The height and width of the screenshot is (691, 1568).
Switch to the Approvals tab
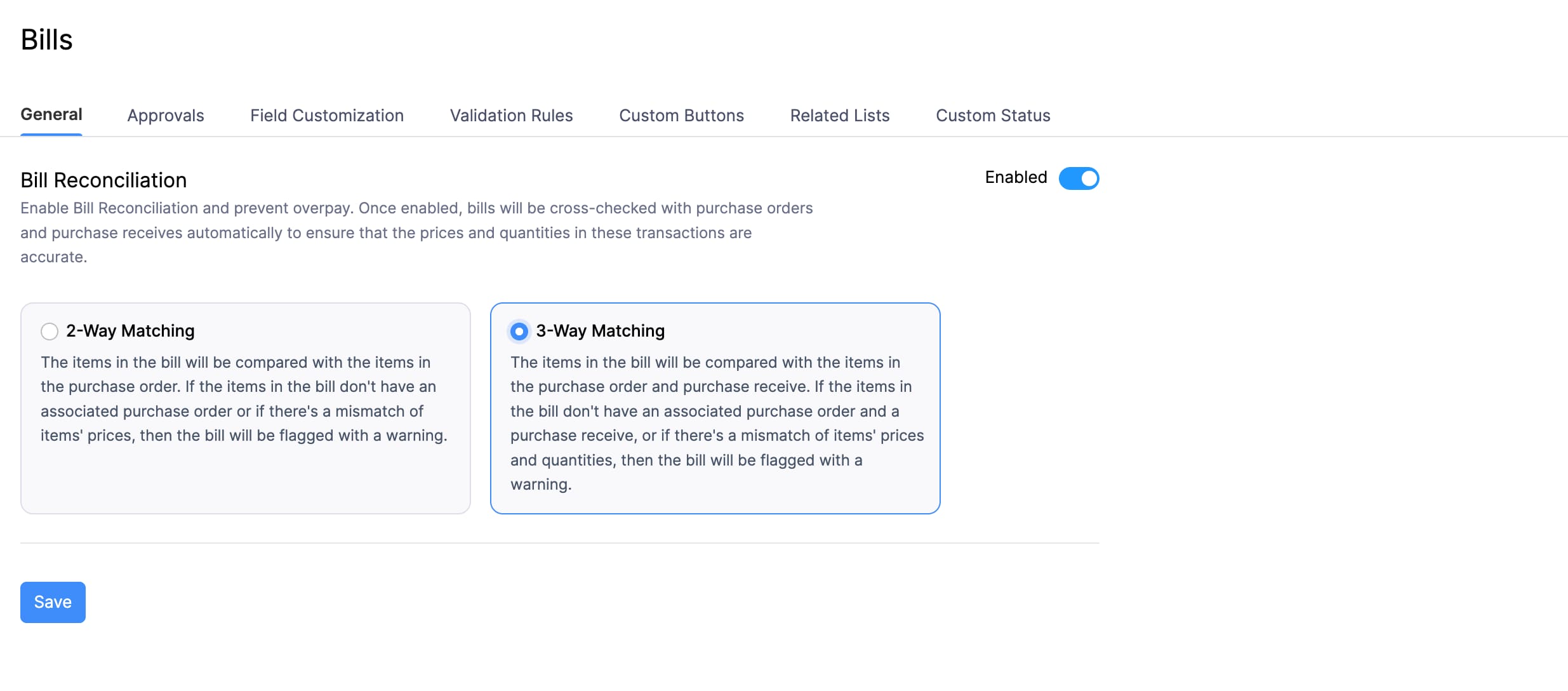coord(165,115)
